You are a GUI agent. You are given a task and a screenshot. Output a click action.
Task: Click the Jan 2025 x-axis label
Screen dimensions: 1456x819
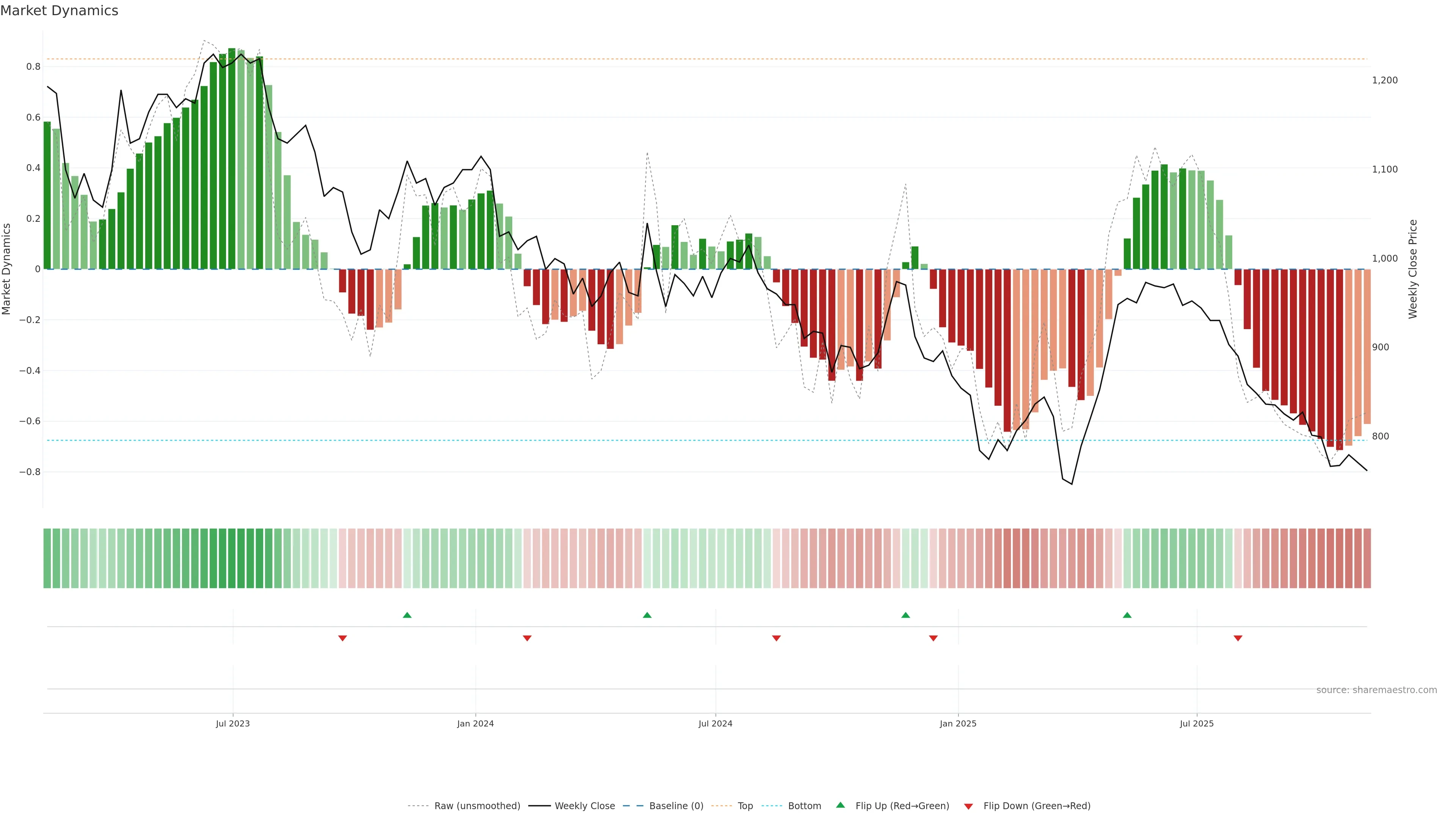click(x=958, y=723)
